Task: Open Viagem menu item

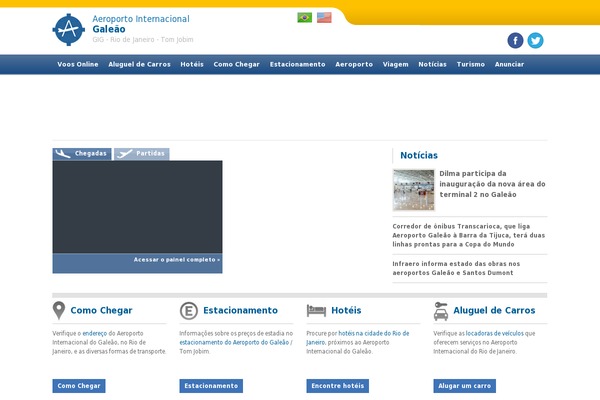Action: click(x=395, y=64)
